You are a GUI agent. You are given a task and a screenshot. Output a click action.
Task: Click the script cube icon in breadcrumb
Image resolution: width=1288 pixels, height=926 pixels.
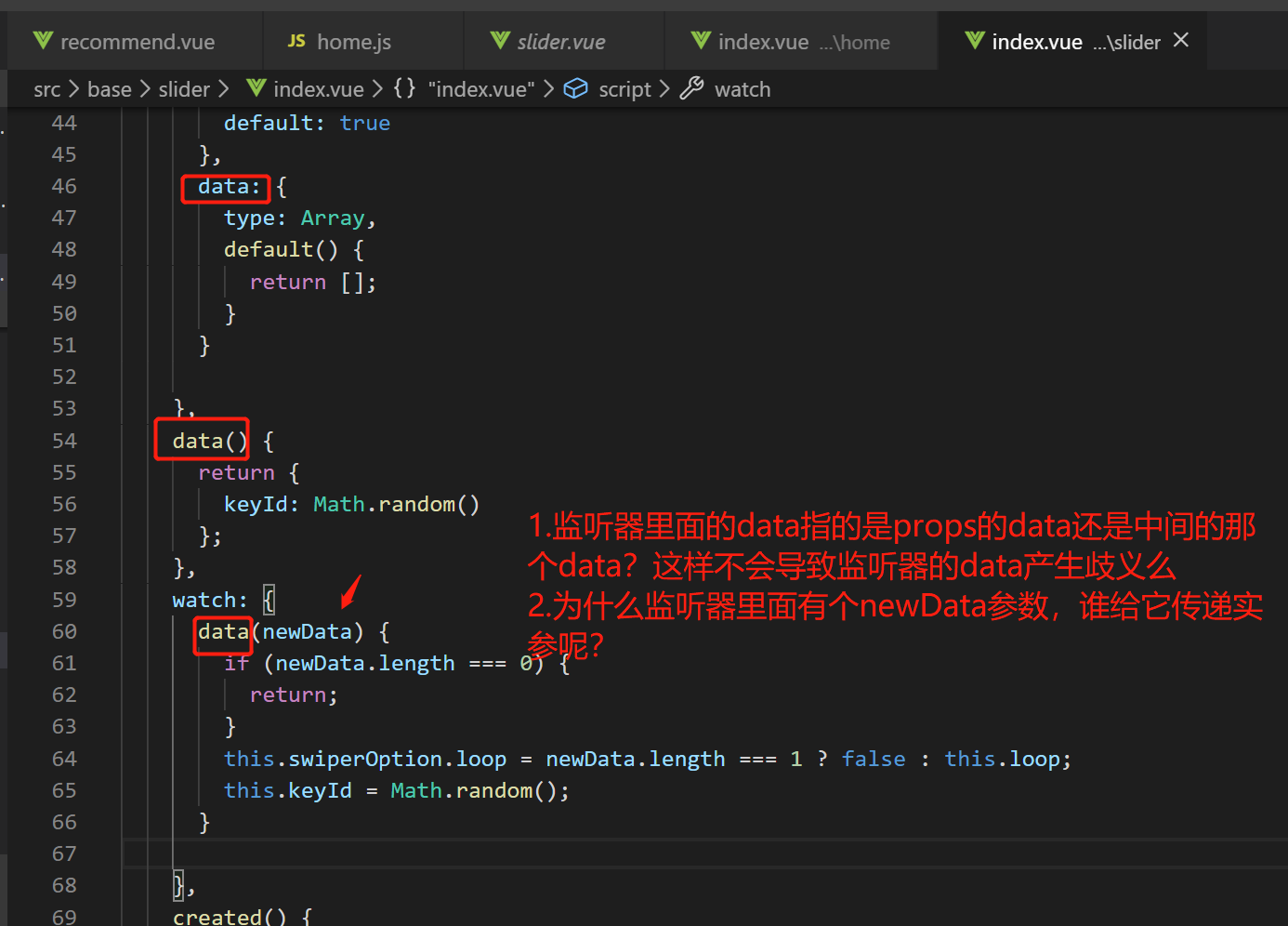click(x=576, y=88)
